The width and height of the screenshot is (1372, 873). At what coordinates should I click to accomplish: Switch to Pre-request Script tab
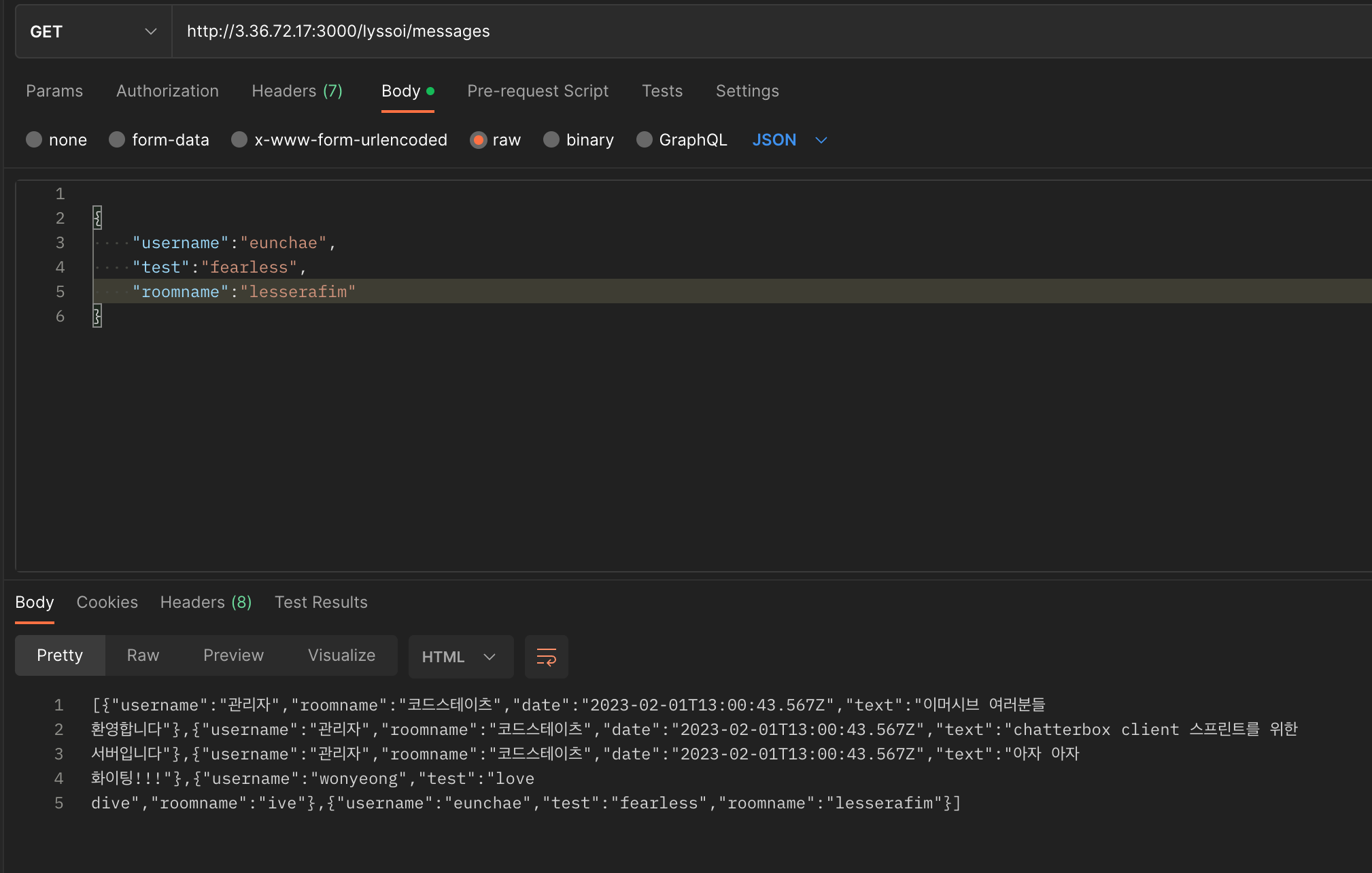click(x=537, y=91)
